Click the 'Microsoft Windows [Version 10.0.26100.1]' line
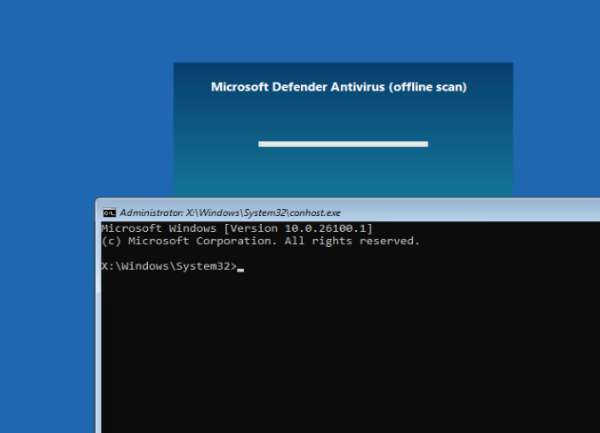 pos(237,228)
